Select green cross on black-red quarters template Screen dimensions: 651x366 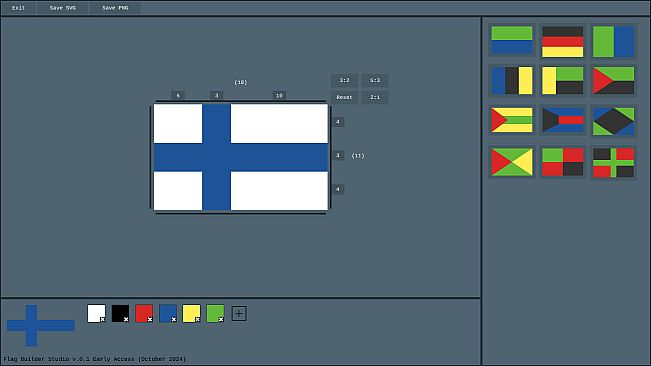tap(613, 162)
